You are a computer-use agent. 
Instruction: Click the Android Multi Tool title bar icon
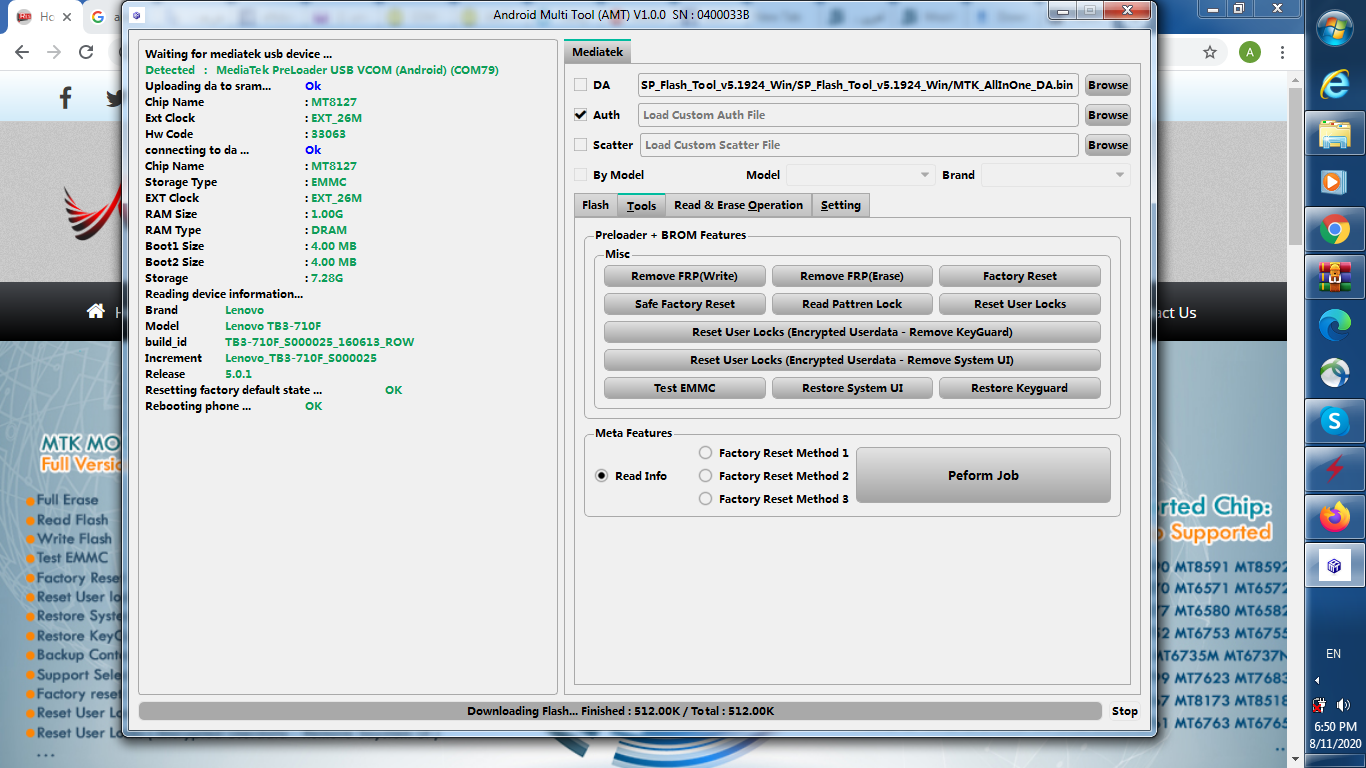pos(137,14)
